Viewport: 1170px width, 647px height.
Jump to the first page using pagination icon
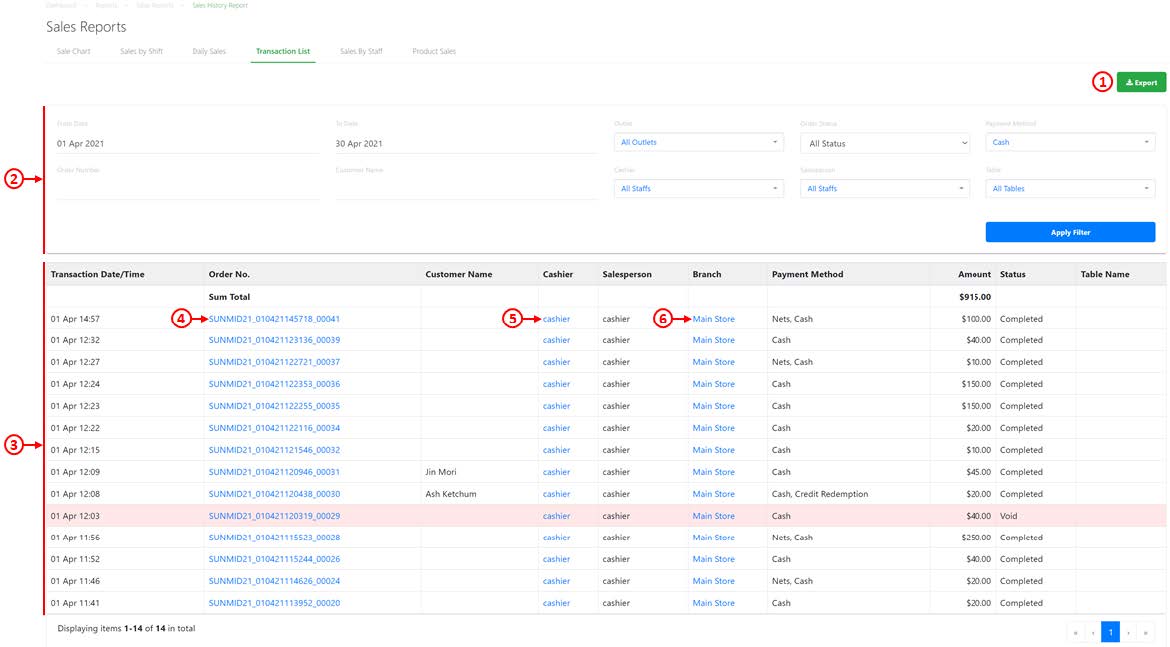1075,632
